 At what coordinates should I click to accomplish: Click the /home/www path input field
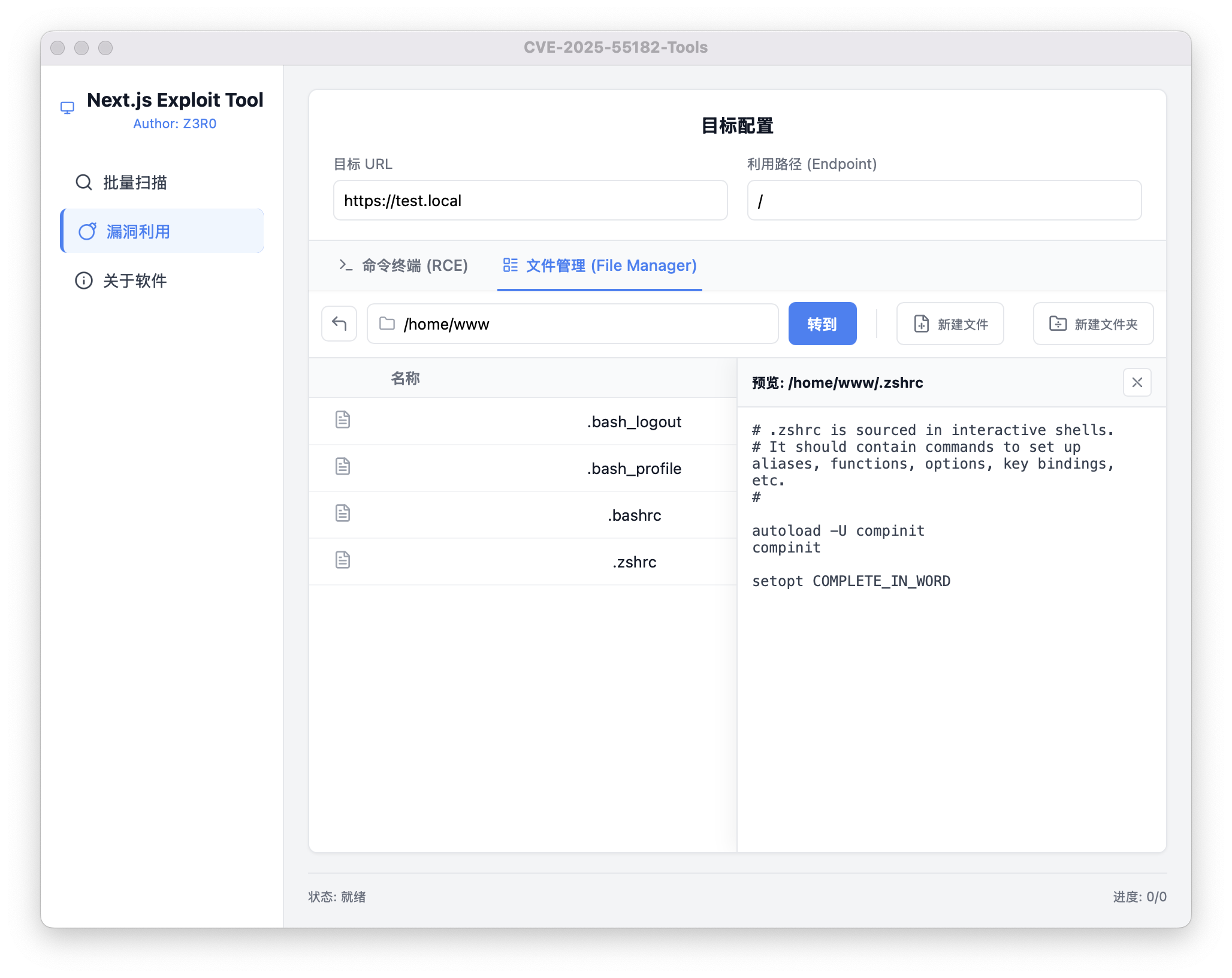tap(573, 324)
